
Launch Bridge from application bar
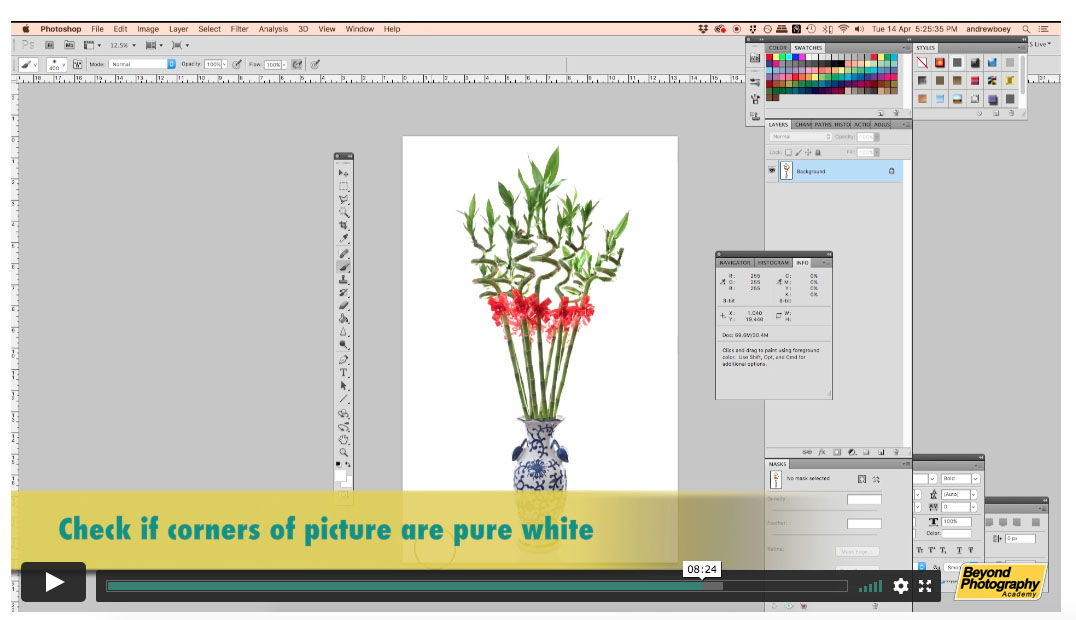click(49, 45)
